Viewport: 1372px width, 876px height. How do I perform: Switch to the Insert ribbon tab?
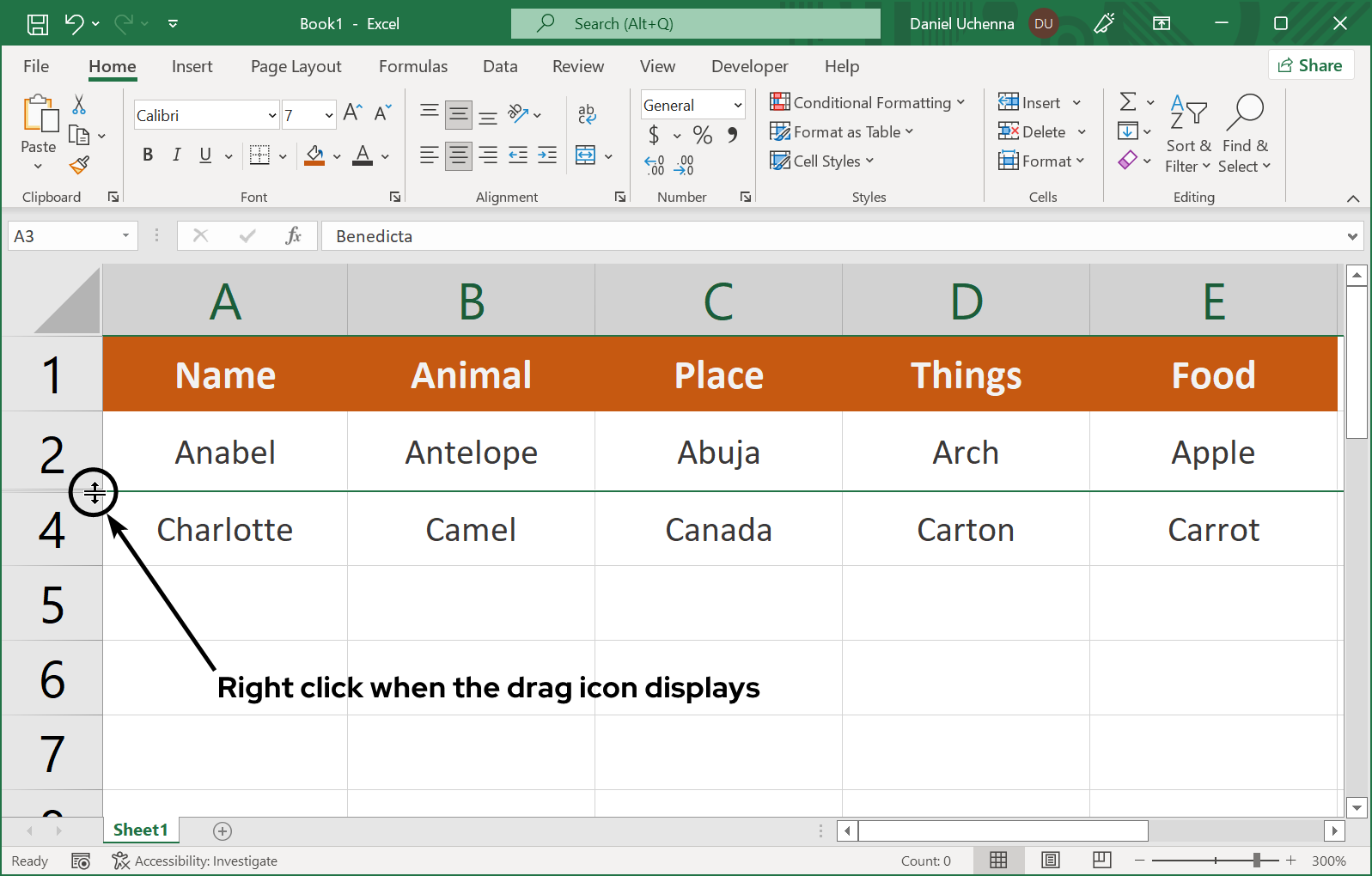point(192,66)
